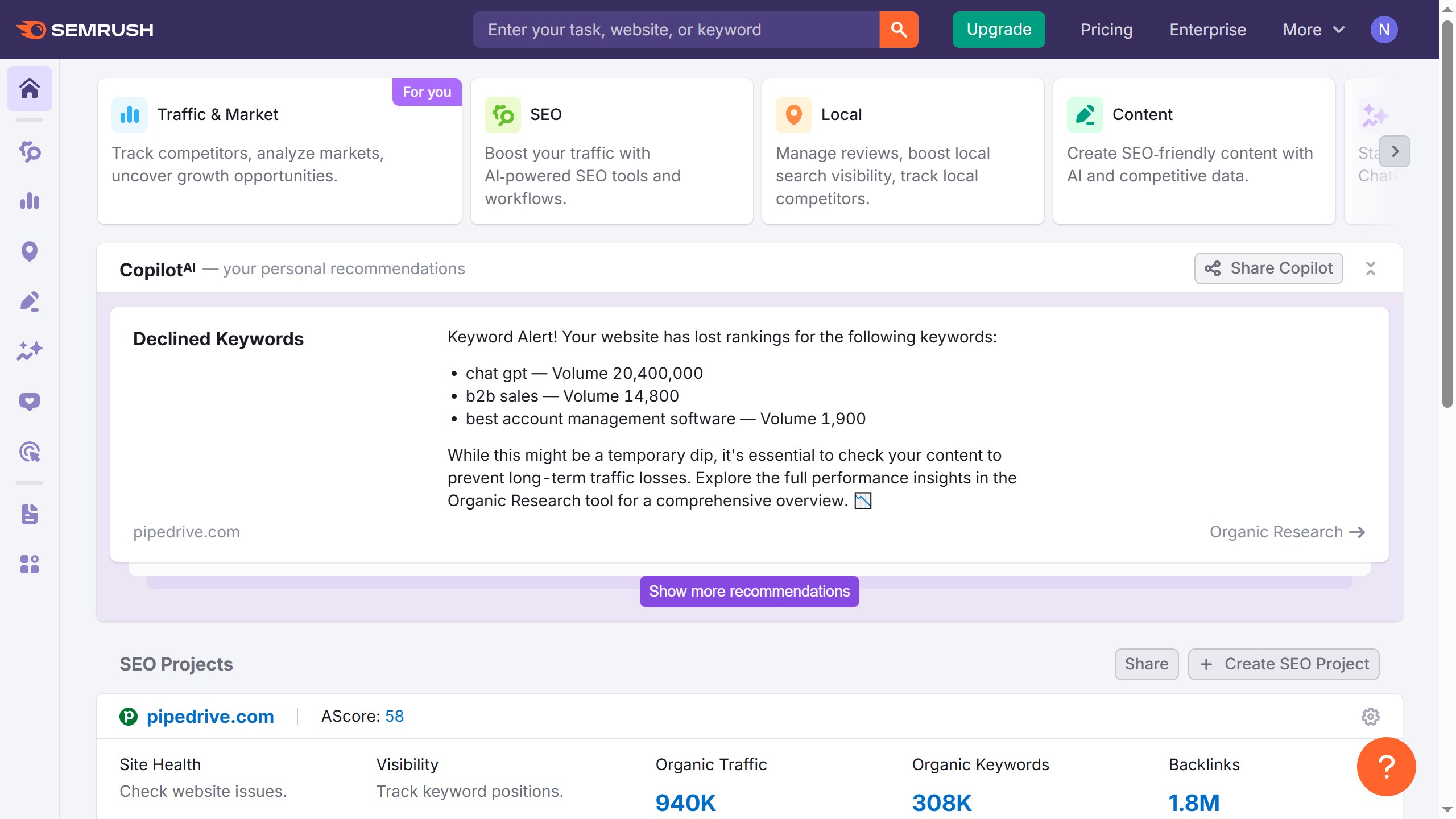Click the Backlinks value 1.8M
Screen dimensions: 1456x819
1194,803
